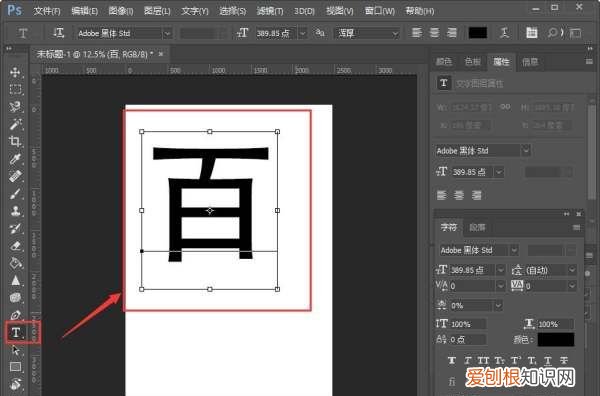This screenshot has width=600, height=396.
Task: Right align text in the options bar
Action: tap(452, 33)
